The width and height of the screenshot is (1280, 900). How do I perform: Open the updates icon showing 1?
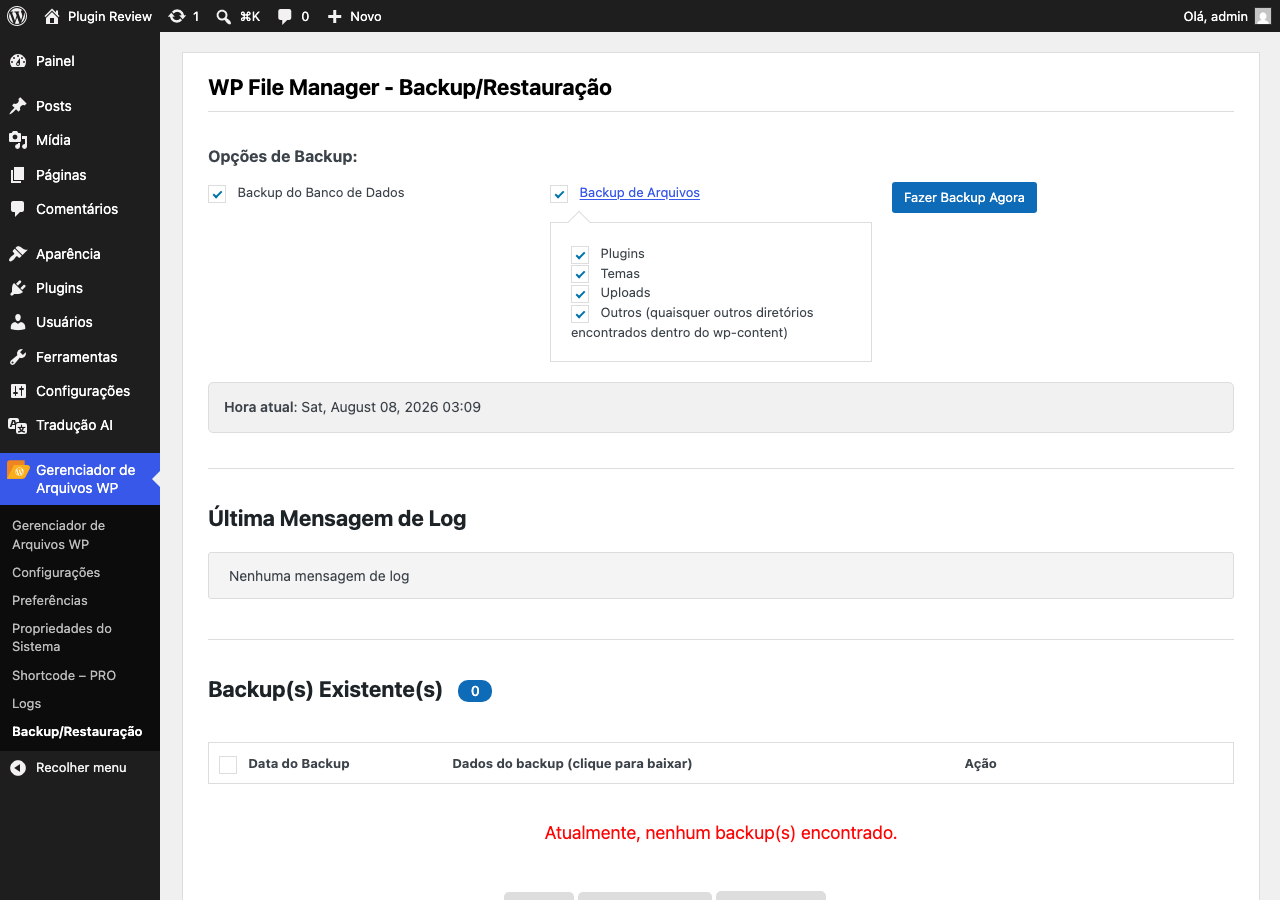click(x=177, y=16)
